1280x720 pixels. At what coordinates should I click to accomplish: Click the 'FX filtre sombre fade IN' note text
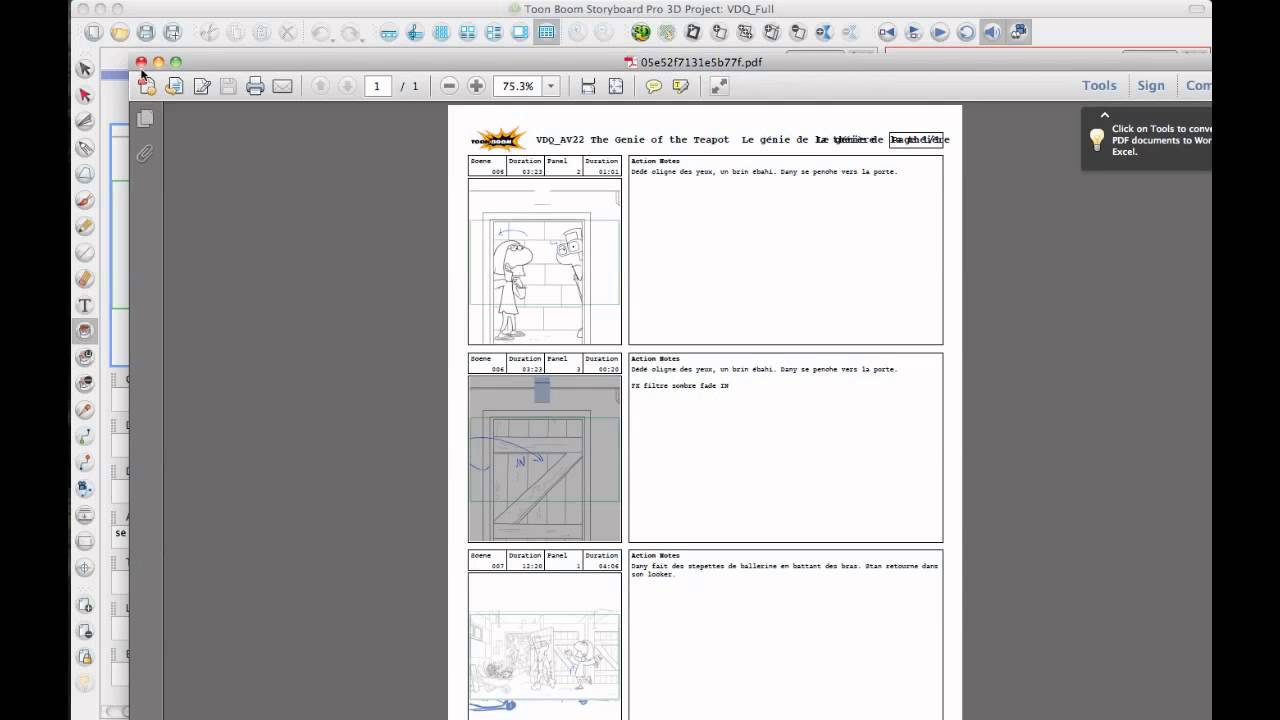pyautogui.click(x=680, y=386)
